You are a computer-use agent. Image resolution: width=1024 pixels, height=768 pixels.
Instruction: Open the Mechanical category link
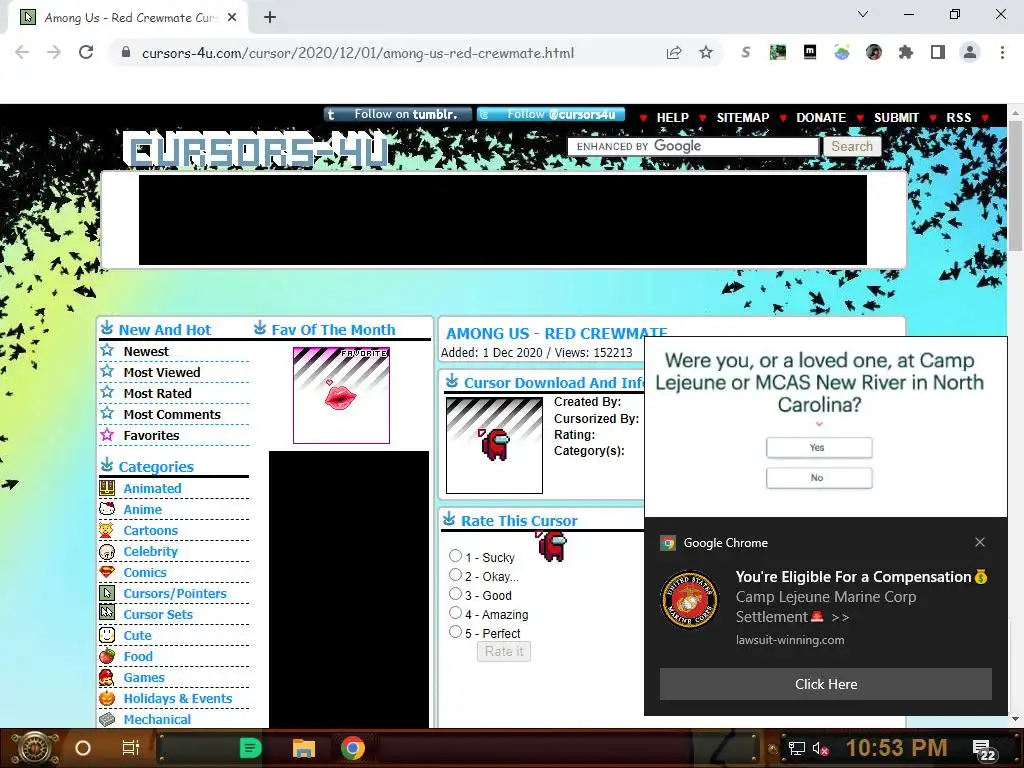point(157,719)
